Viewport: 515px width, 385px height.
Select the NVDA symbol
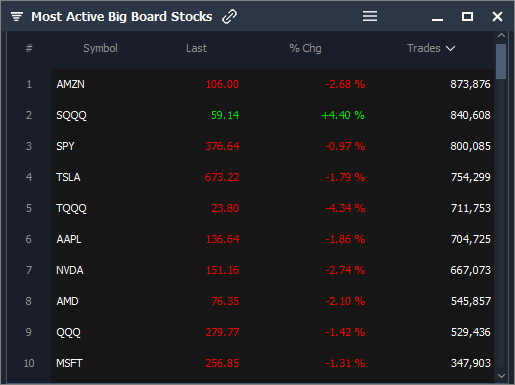click(x=70, y=270)
